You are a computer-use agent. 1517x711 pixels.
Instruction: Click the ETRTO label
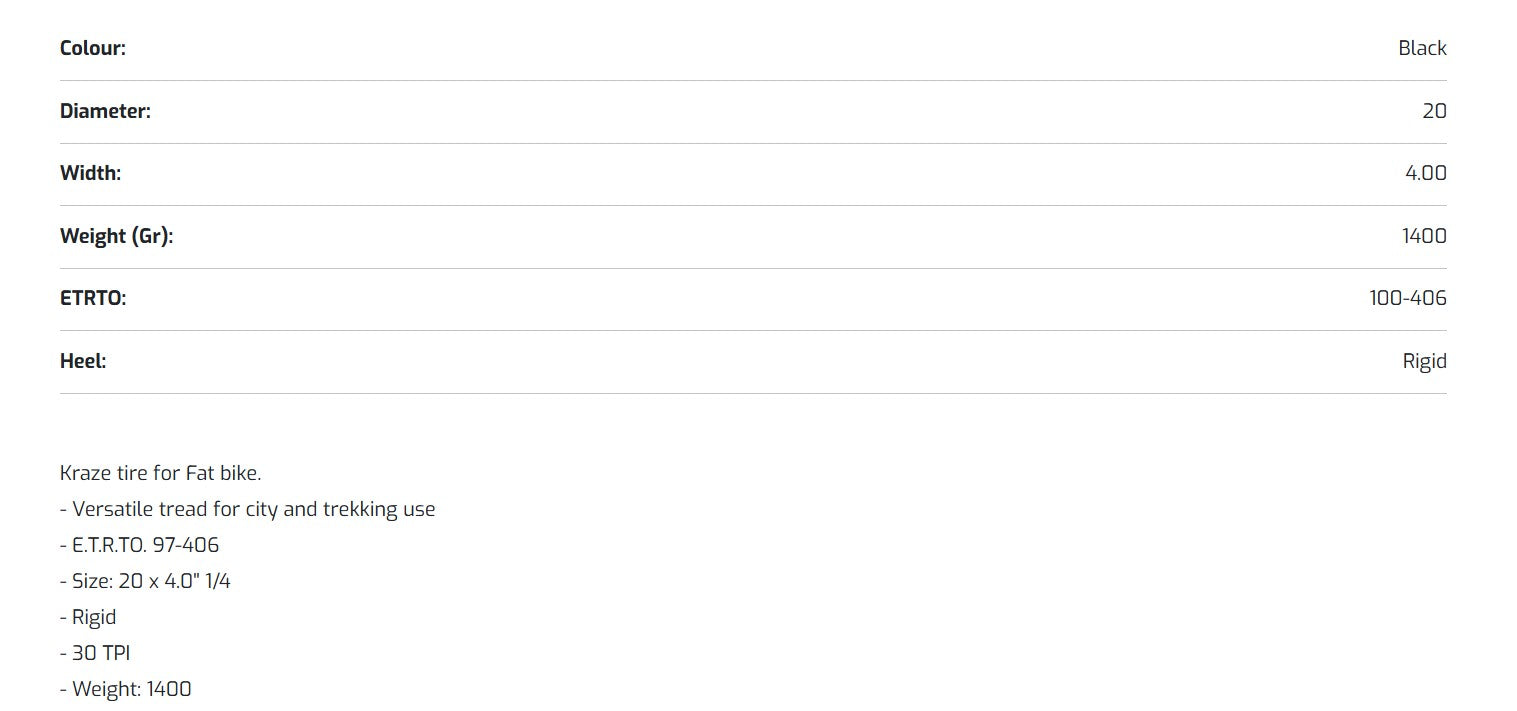(x=93, y=298)
